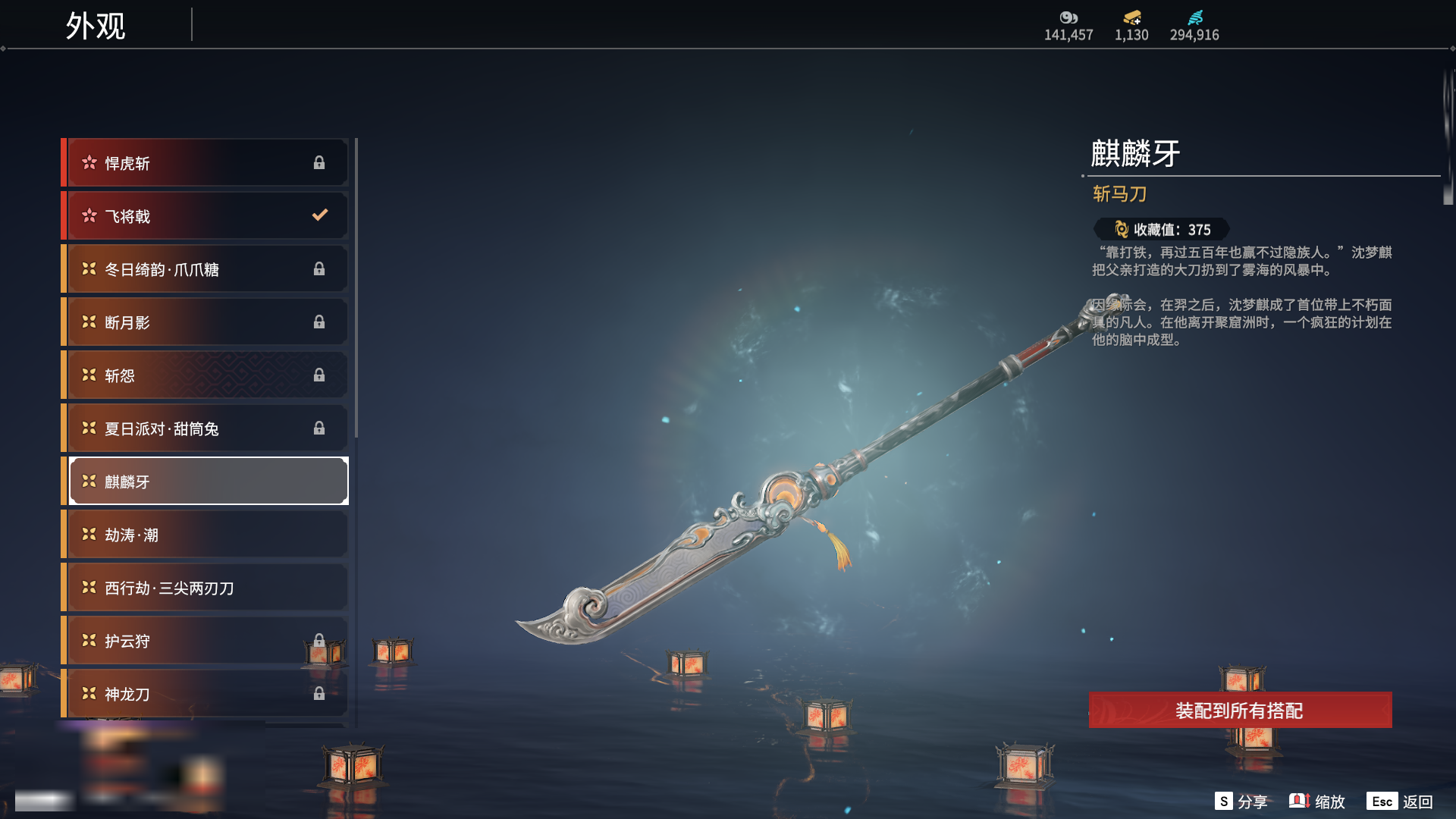Image resolution: width=1456 pixels, height=819 pixels.
Task: Click the lock icon on 断月影
Action: coord(319,322)
